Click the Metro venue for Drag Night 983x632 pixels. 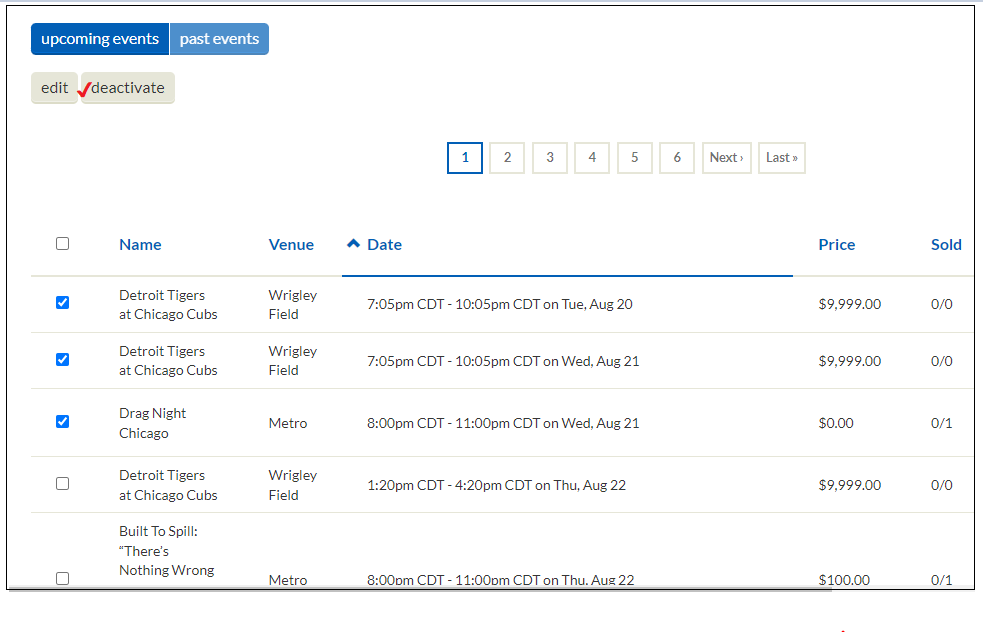pyautogui.click(x=288, y=423)
